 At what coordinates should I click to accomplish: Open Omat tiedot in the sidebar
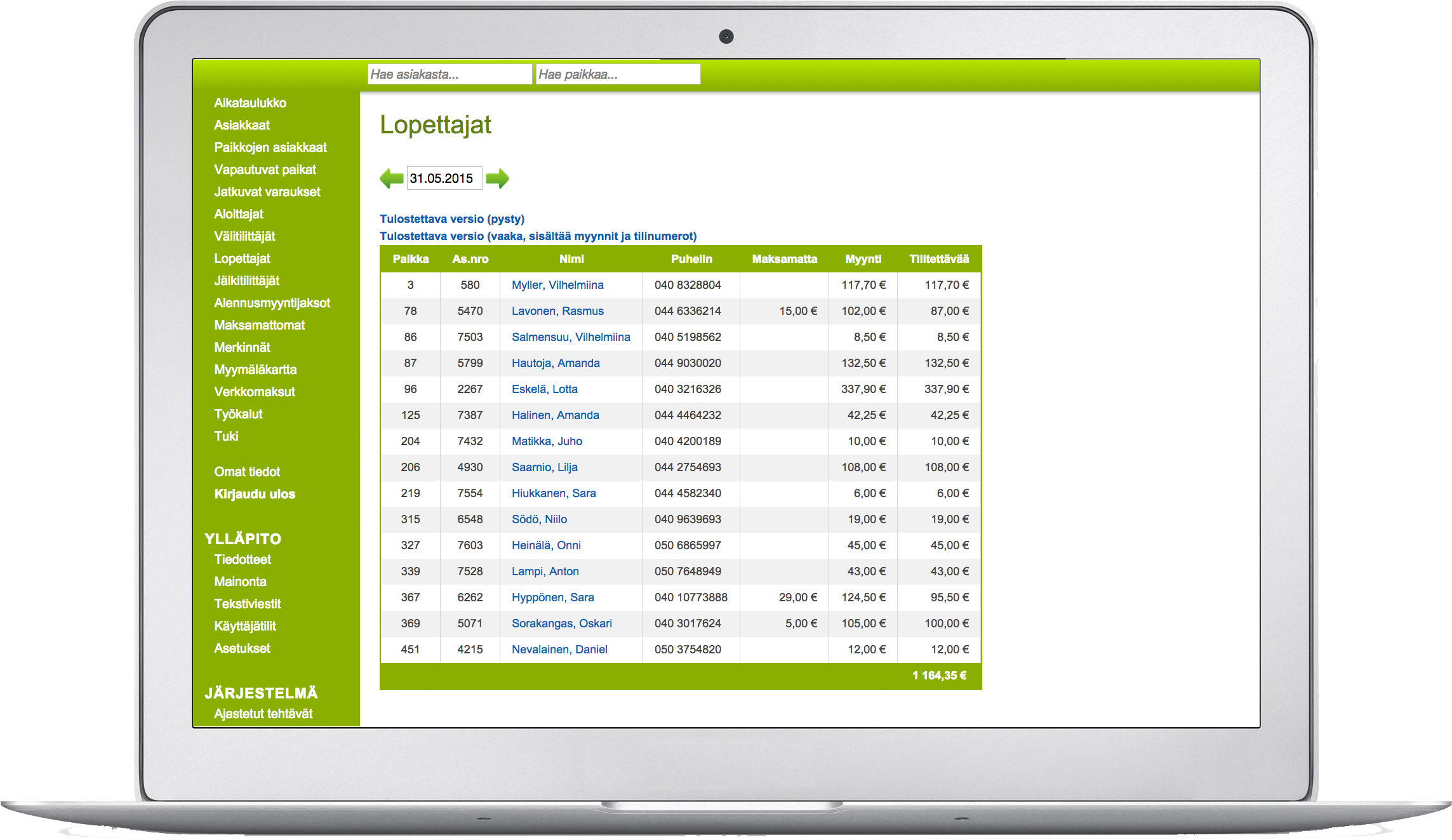click(247, 472)
